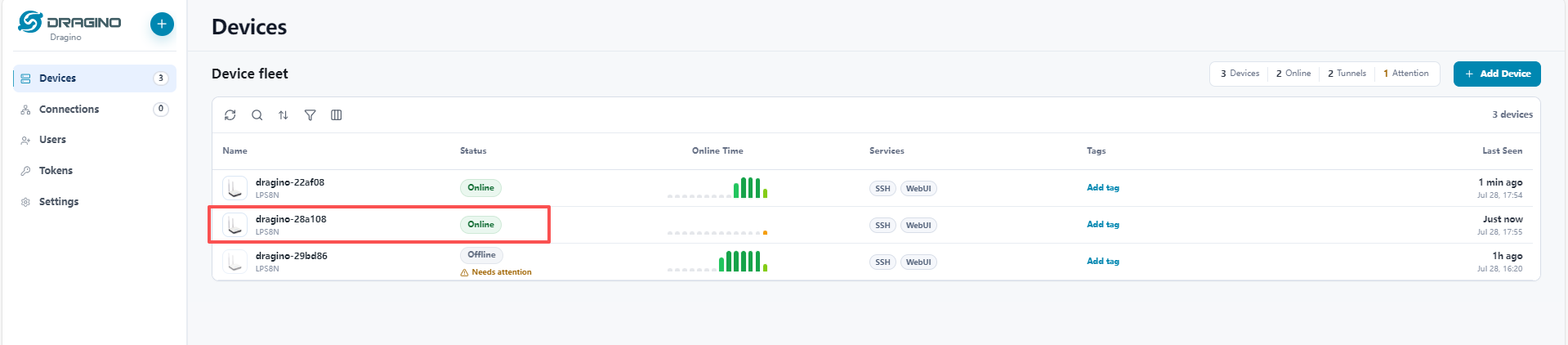Click the Add Device button

(1497, 74)
